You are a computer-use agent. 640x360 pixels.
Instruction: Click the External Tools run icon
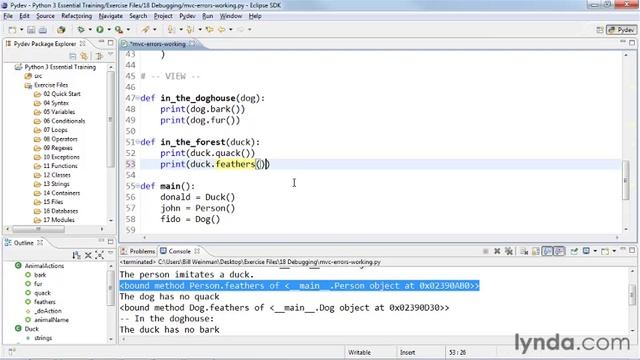(x=119, y=29)
